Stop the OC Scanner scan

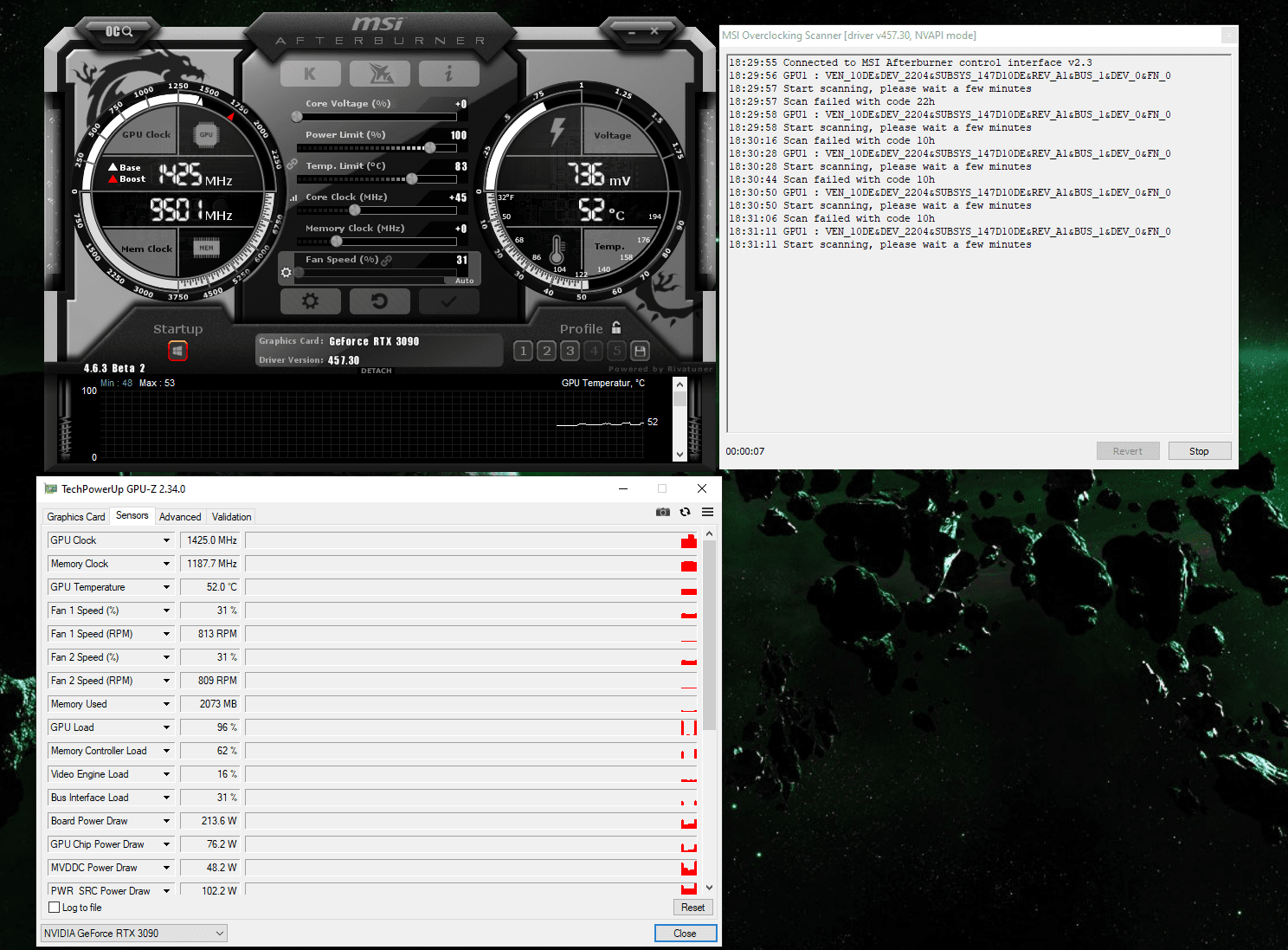pyautogui.click(x=1199, y=451)
